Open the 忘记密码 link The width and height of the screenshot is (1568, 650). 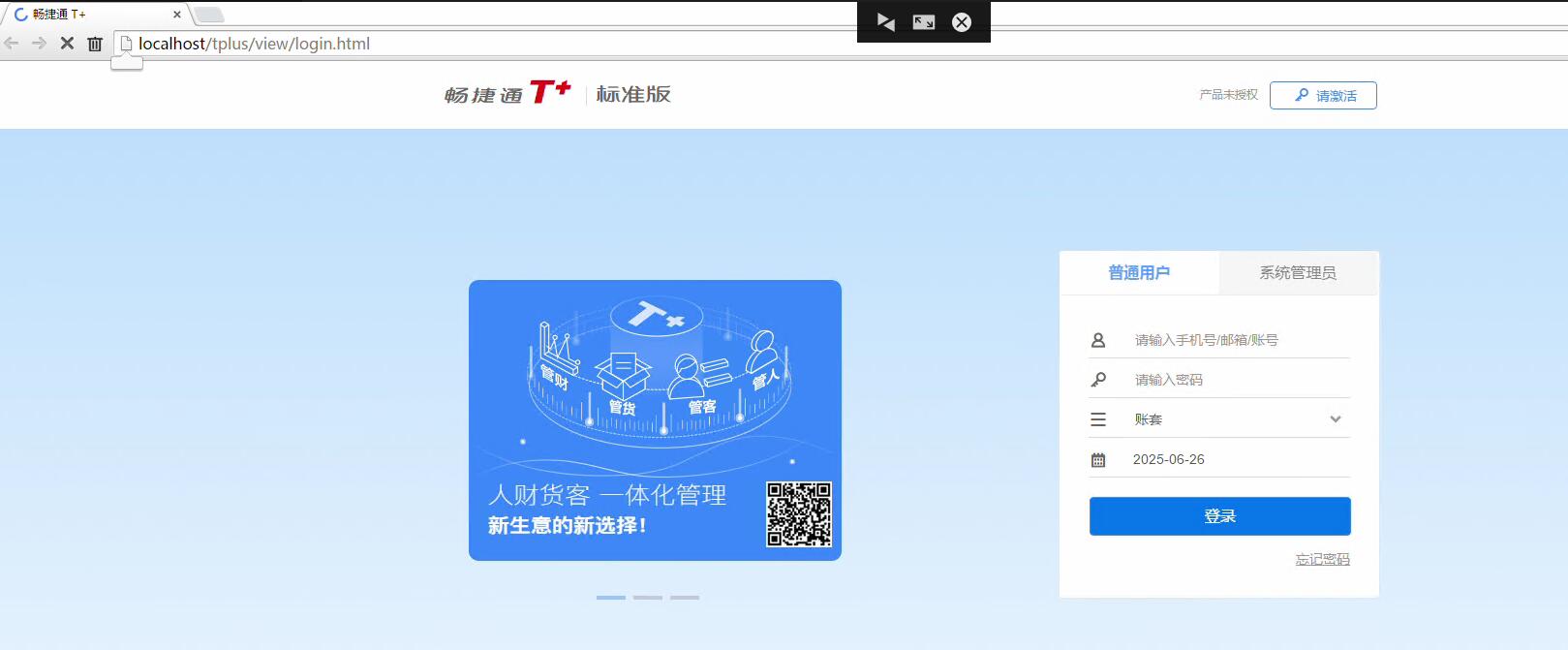(1323, 559)
